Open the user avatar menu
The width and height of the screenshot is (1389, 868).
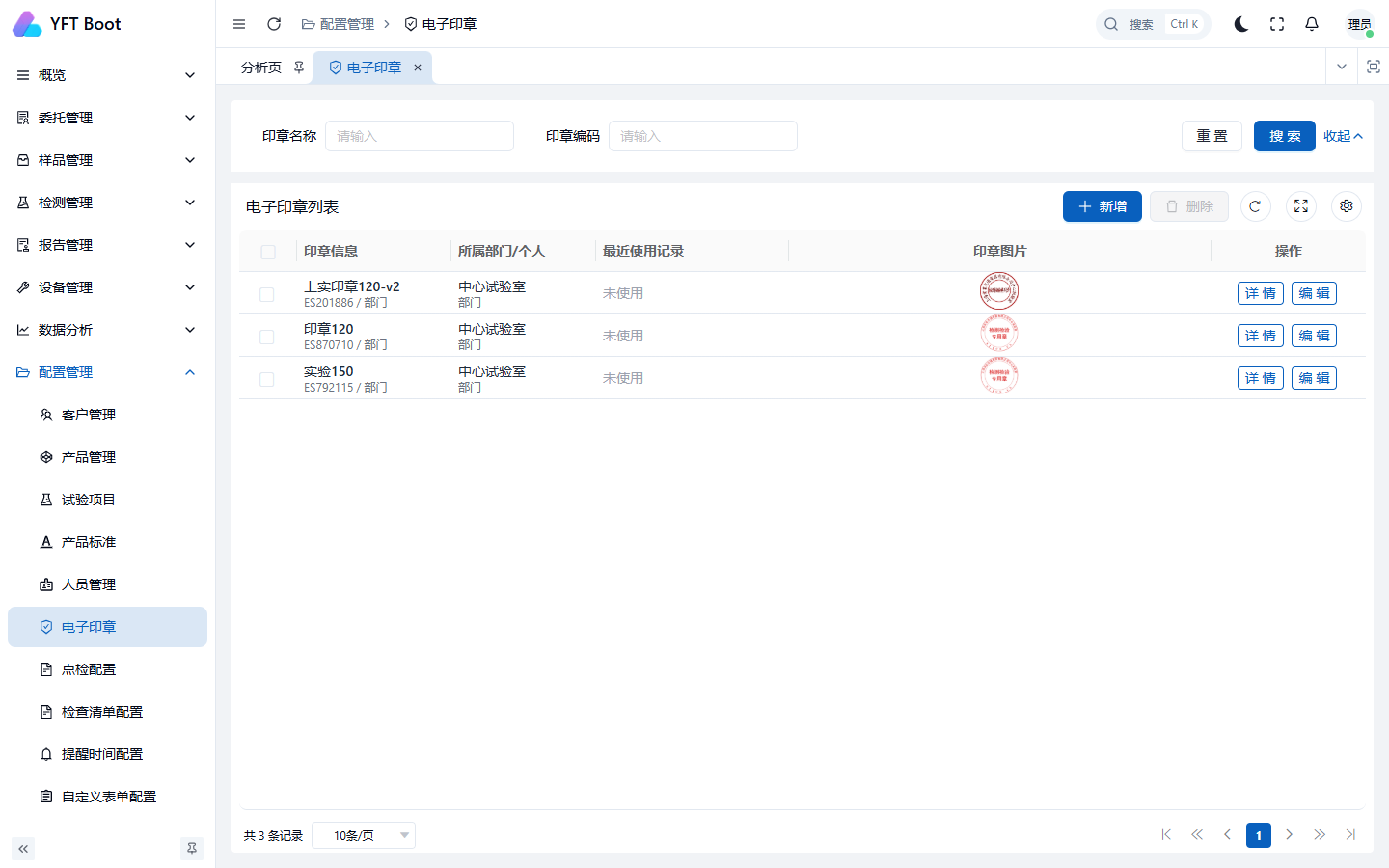coord(1360,24)
